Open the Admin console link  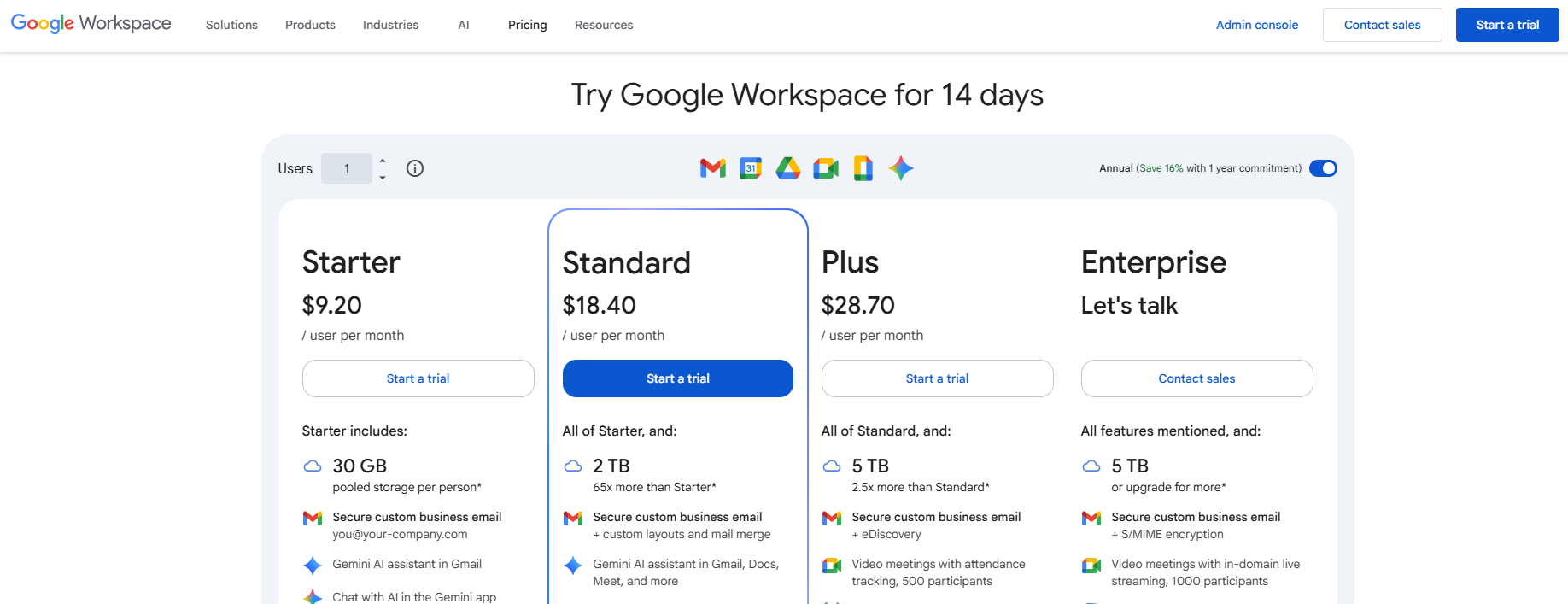click(1257, 25)
